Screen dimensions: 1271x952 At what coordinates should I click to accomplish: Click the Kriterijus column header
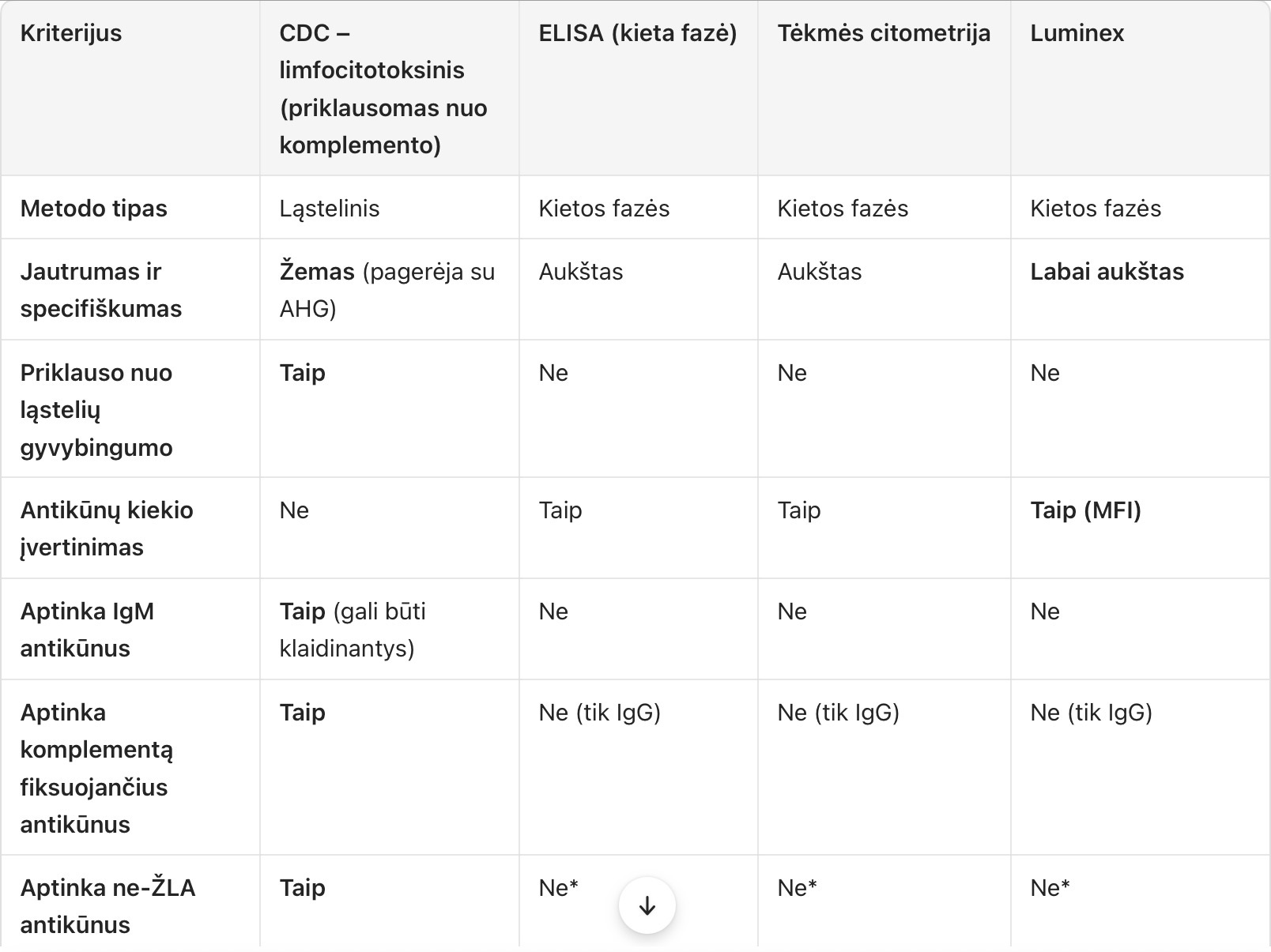[71, 33]
